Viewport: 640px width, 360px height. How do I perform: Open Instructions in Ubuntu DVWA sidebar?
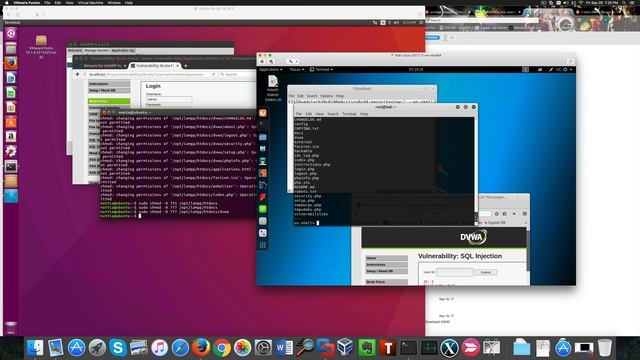pyautogui.click(x=109, y=84)
